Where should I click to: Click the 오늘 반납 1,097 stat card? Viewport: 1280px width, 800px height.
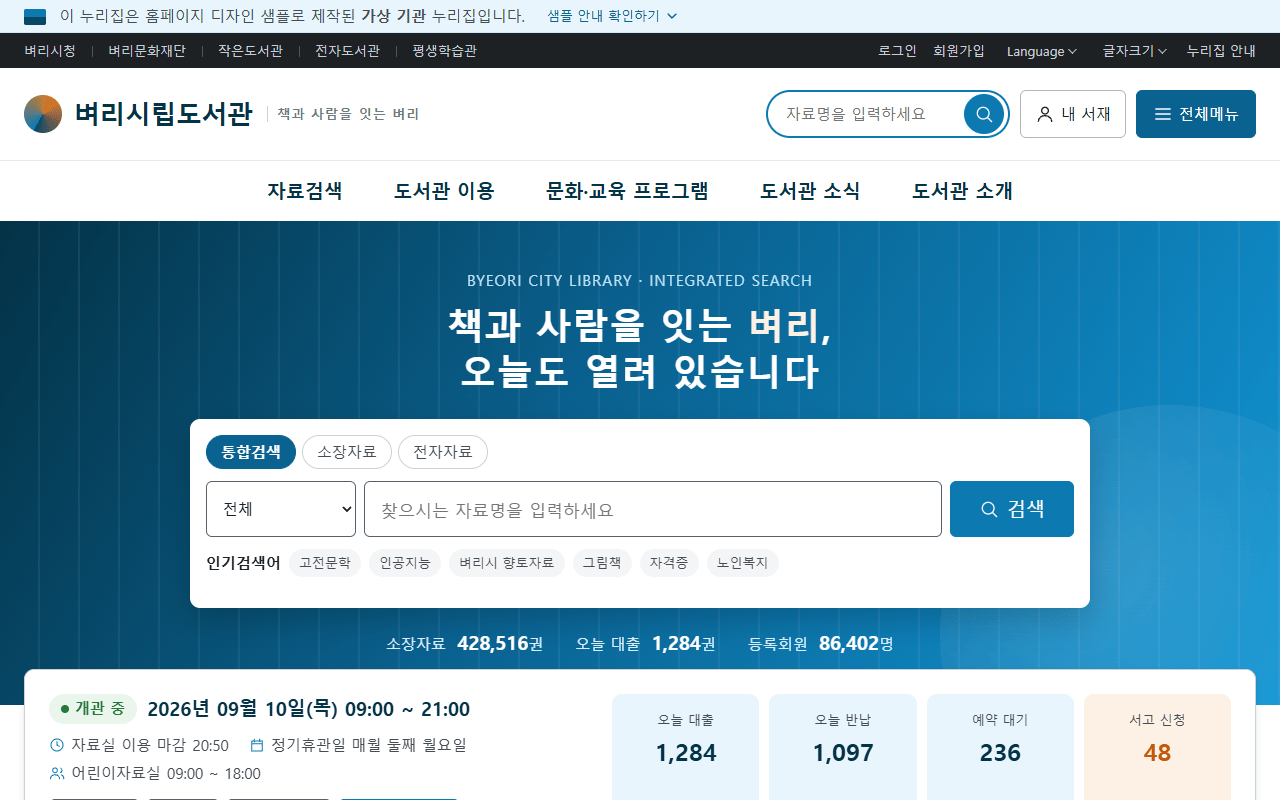pyautogui.click(x=843, y=747)
